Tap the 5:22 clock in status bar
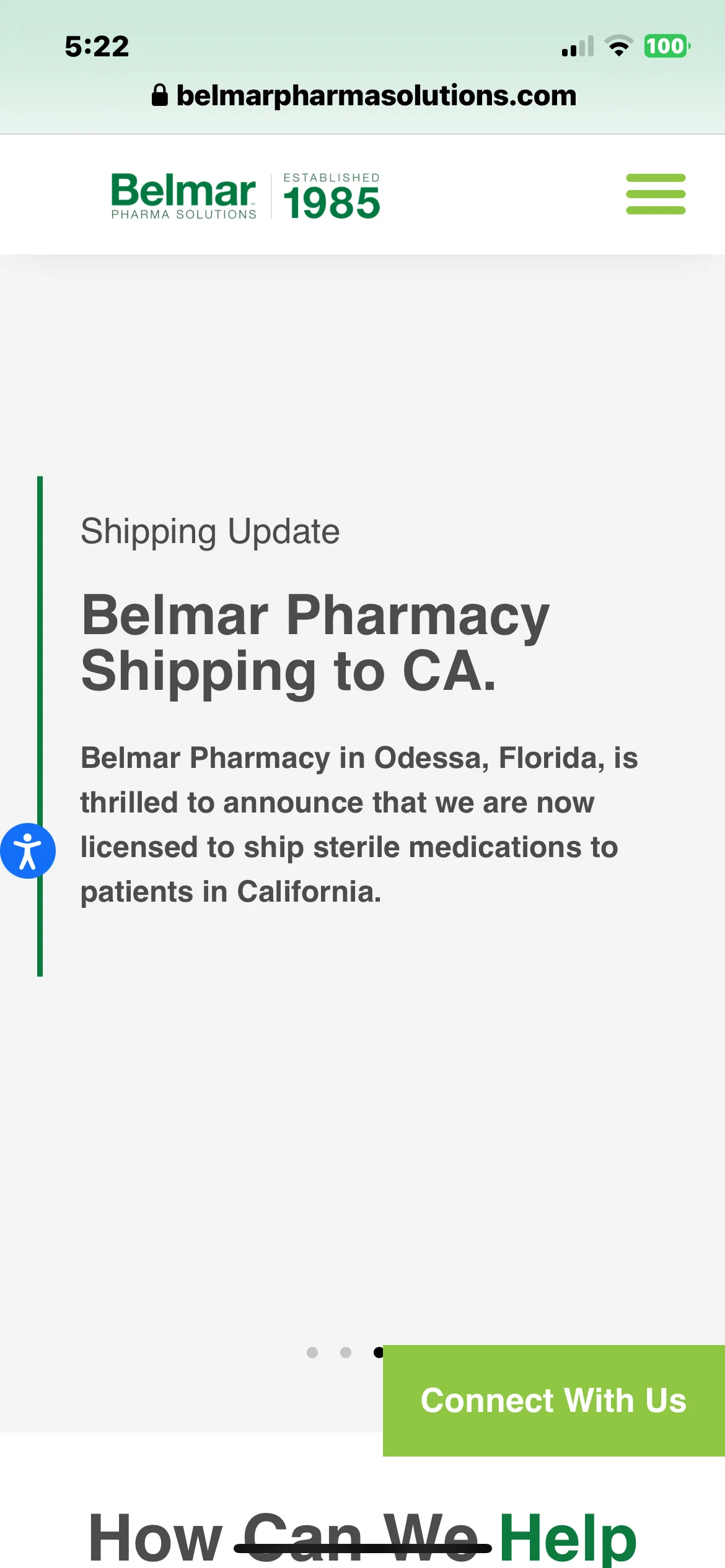The height and width of the screenshot is (1568, 725). 97,46
